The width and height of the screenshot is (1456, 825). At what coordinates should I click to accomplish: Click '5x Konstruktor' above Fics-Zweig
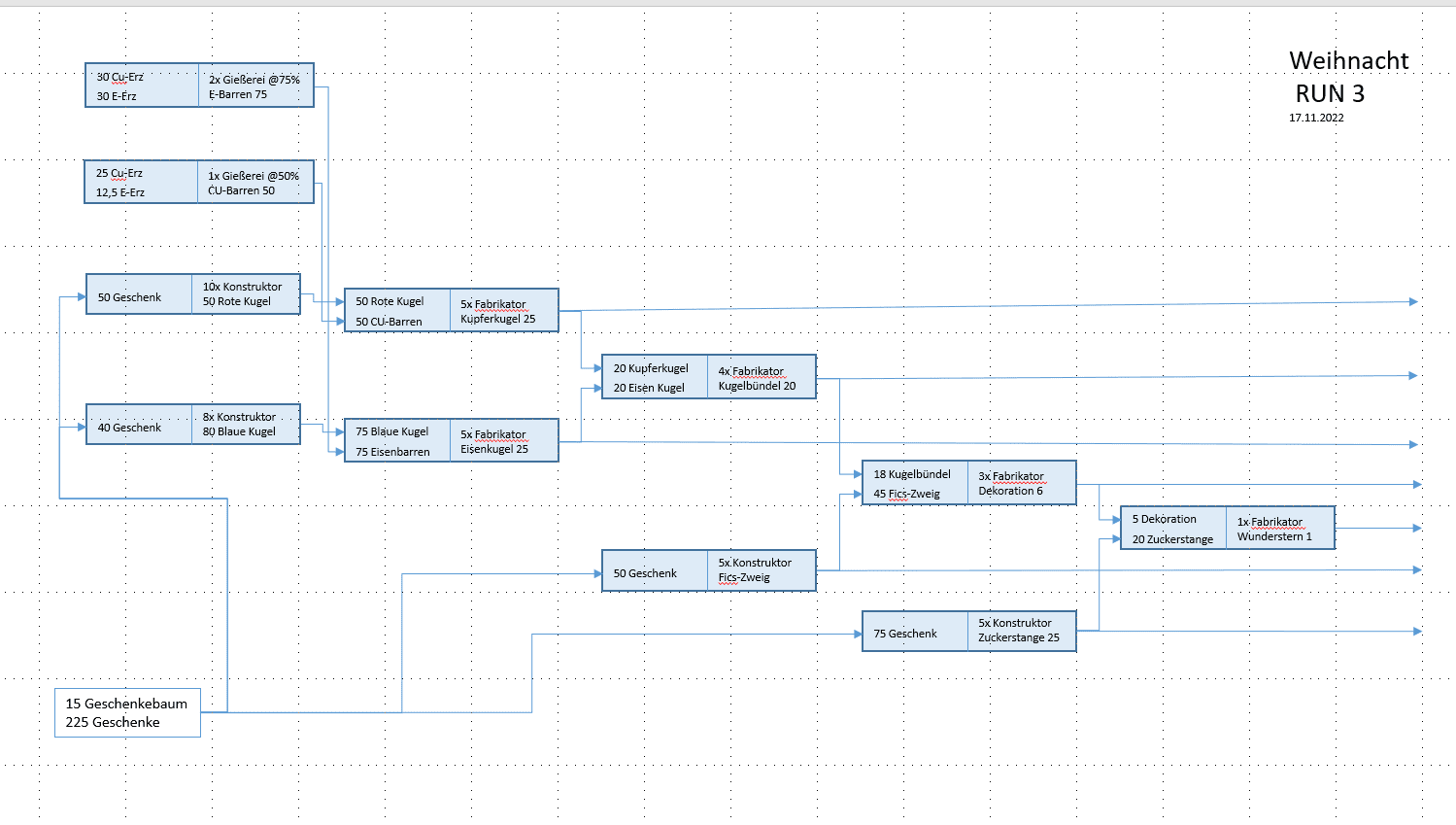click(x=755, y=563)
